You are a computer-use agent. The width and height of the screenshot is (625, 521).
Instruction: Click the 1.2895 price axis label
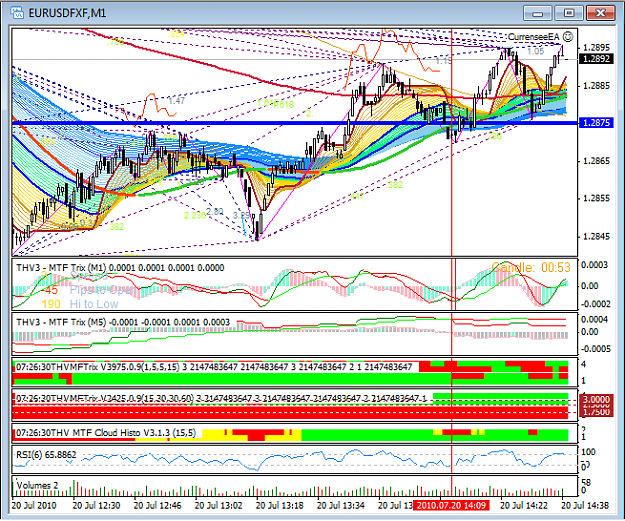[596, 48]
